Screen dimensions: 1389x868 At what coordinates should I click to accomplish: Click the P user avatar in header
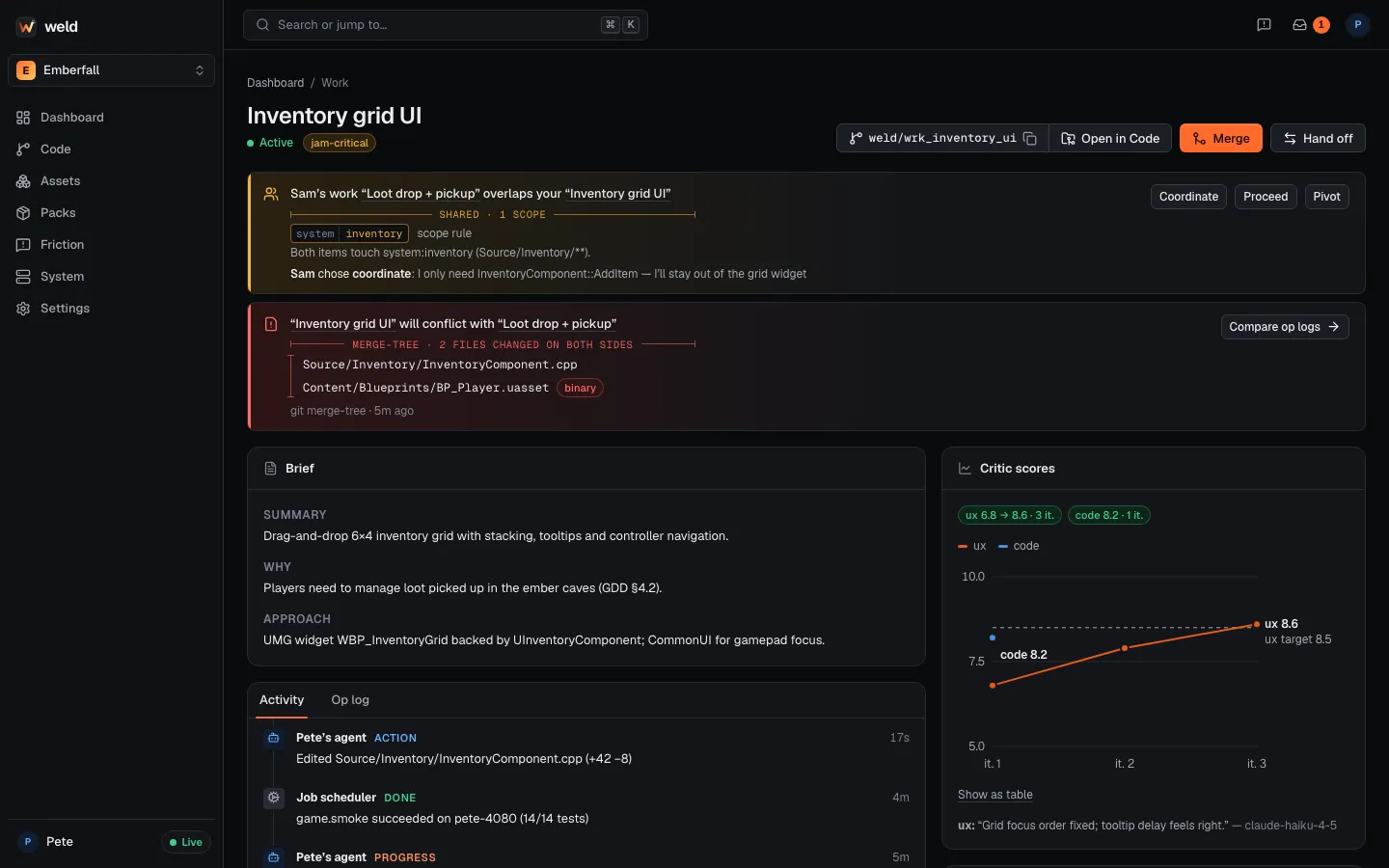(x=1357, y=25)
